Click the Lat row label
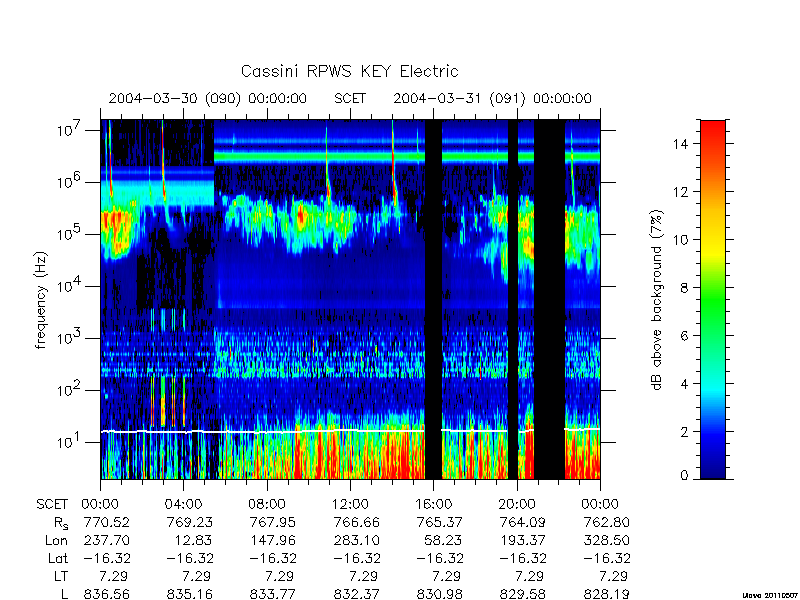Screen dimensions: 800x600 pos(58,559)
